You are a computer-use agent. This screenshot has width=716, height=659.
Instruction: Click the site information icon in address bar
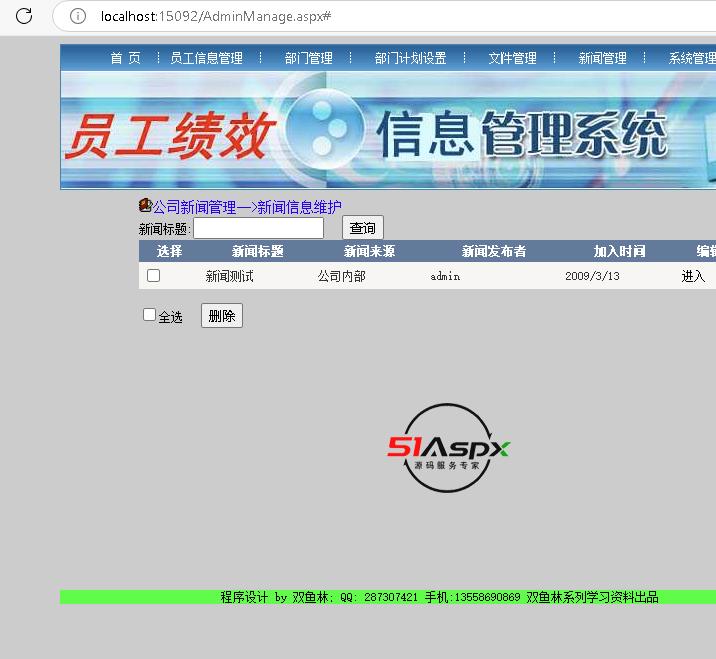(77, 16)
